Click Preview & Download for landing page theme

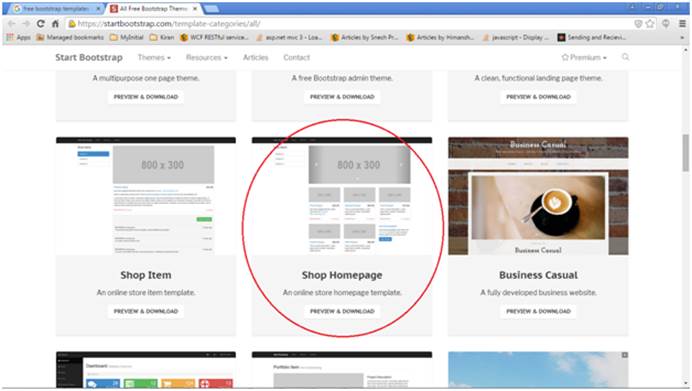(x=538, y=97)
